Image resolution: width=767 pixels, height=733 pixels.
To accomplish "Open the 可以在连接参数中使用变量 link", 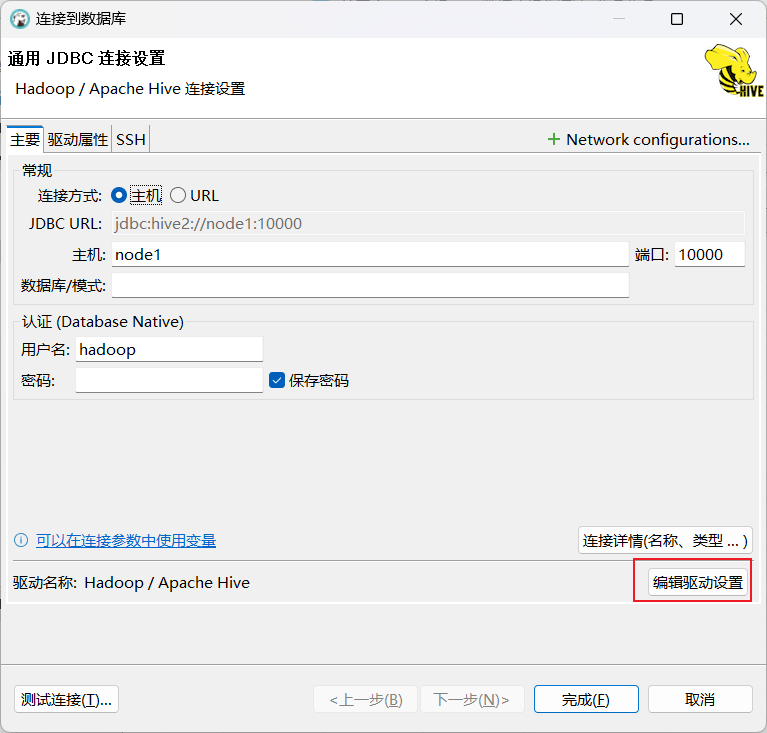I will 126,541.
